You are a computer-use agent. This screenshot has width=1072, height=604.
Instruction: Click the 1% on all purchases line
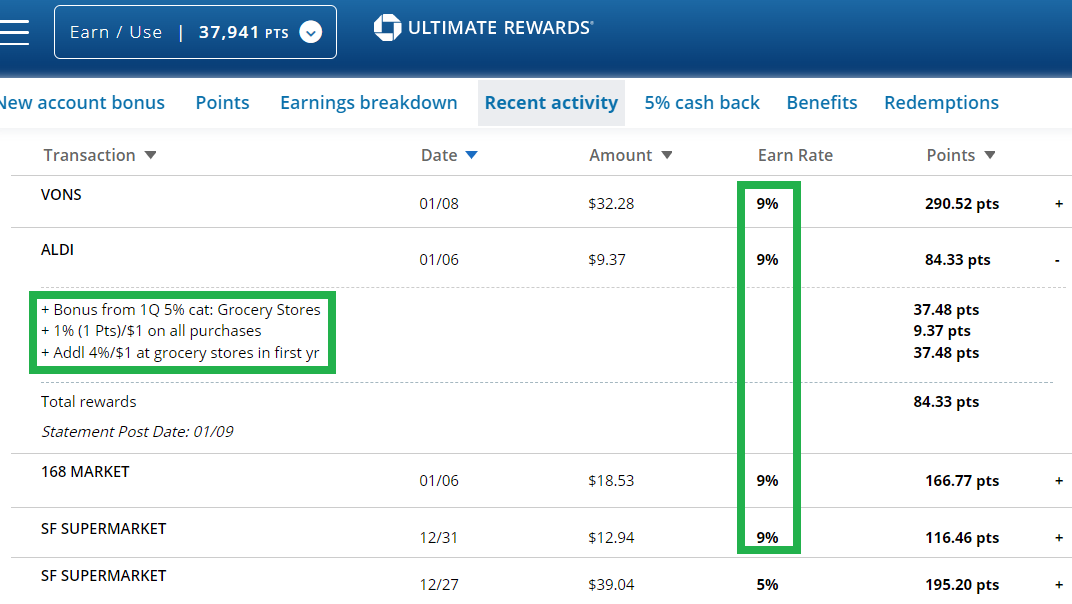tap(151, 331)
